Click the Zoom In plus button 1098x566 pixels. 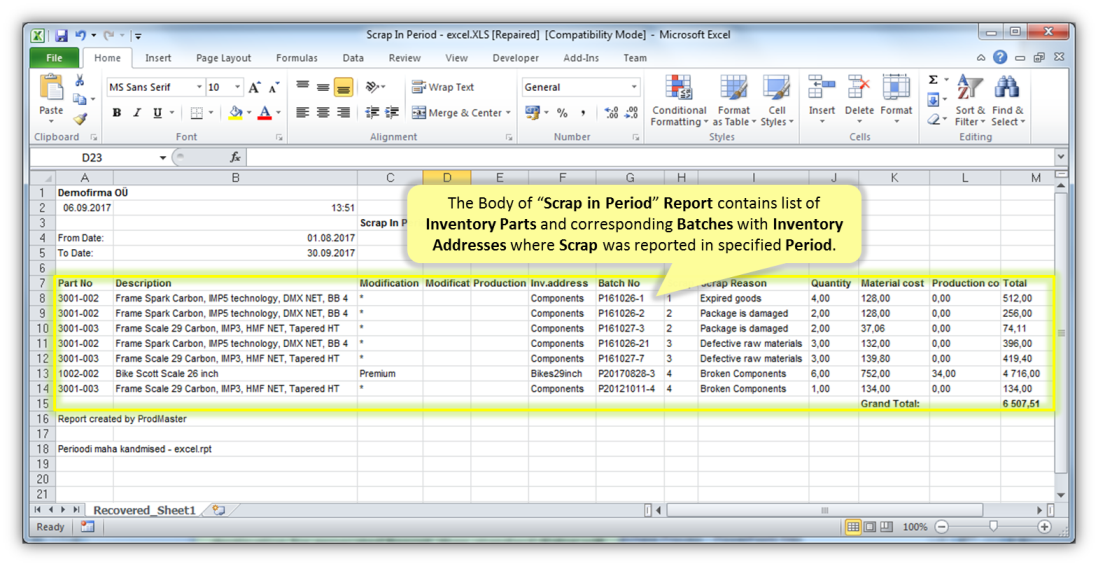coord(1044,527)
